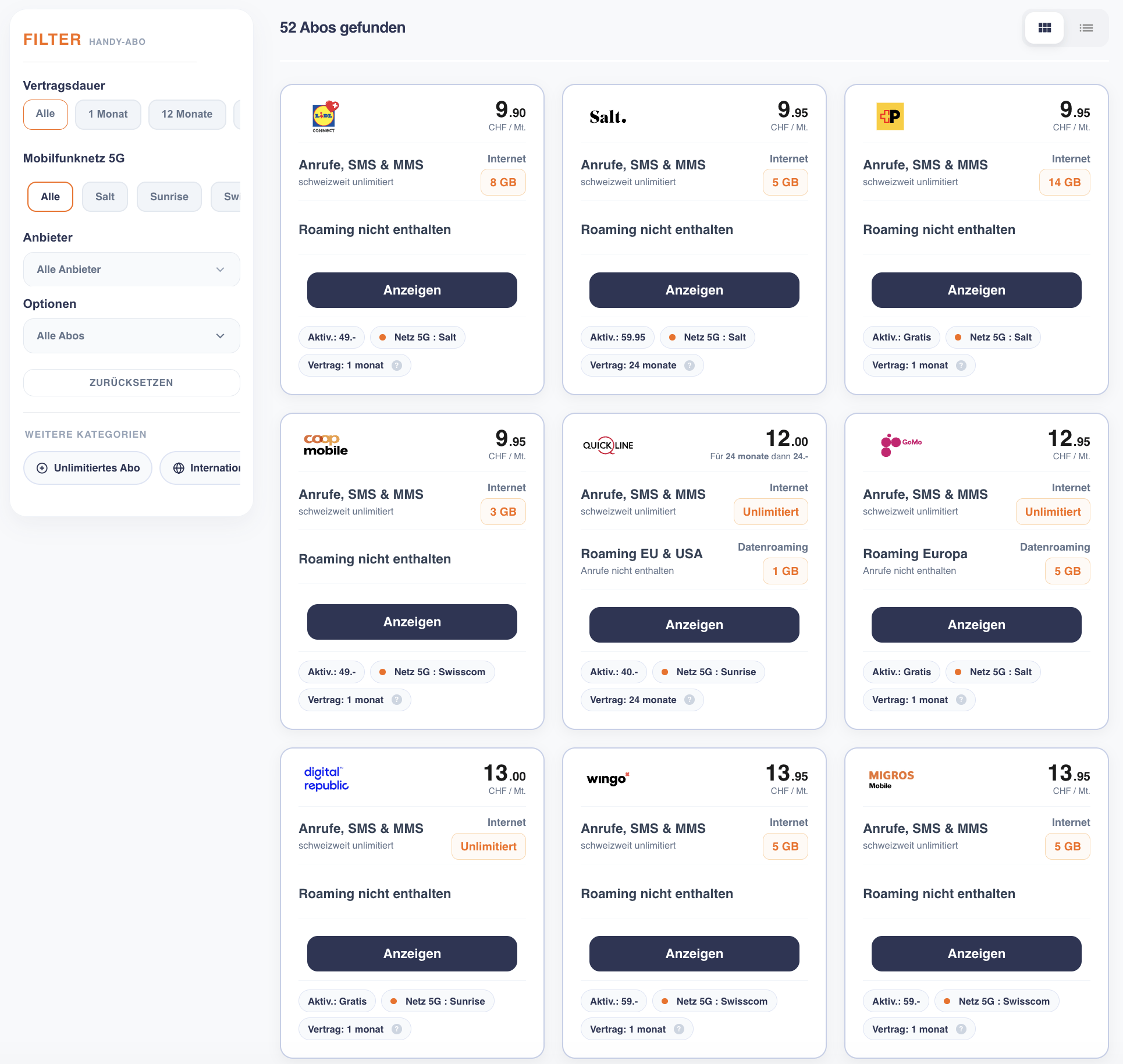Switch to grid view layout
Viewport: 1123px width, 1064px height.
click(1044, 27)
